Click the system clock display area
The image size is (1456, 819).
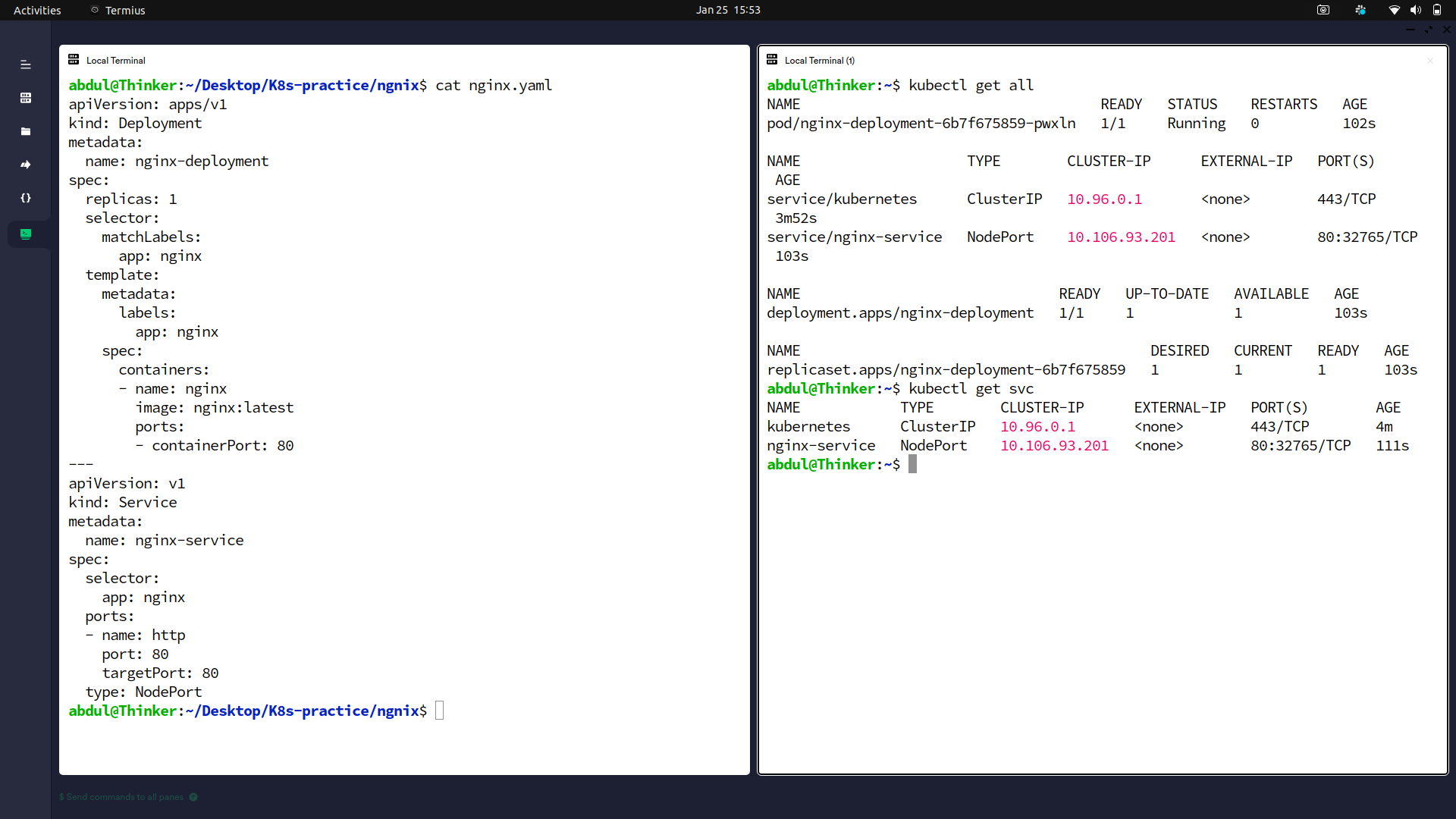coord(728,10)
